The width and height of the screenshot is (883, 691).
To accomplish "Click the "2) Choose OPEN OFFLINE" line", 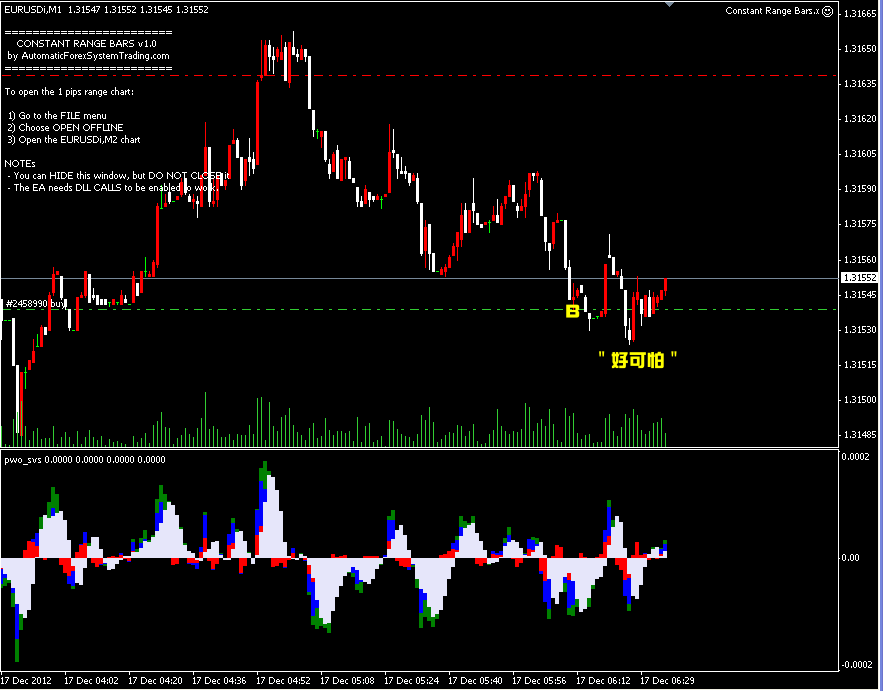I will [x=65, y=128].
